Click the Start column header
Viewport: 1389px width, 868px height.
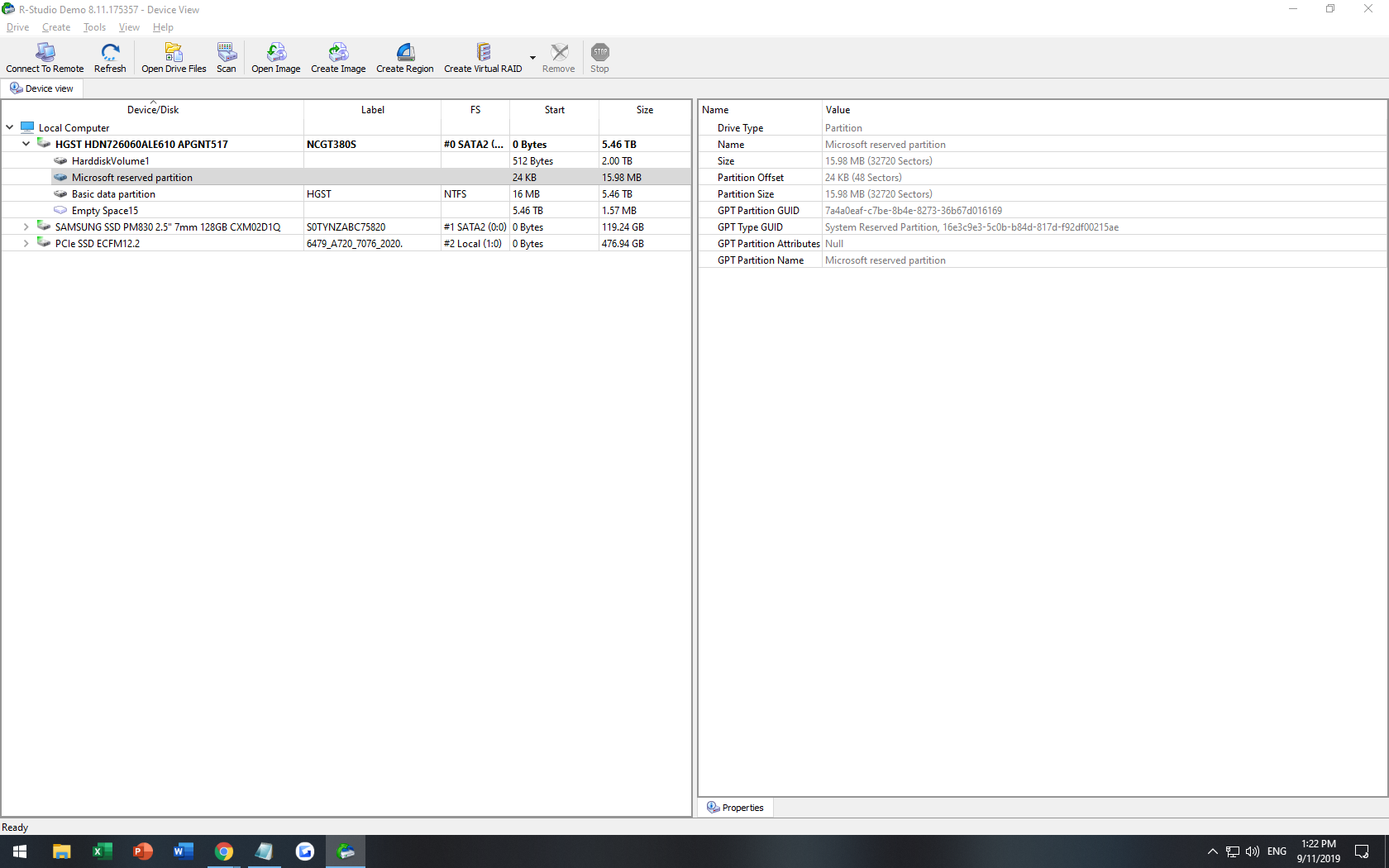555,110
